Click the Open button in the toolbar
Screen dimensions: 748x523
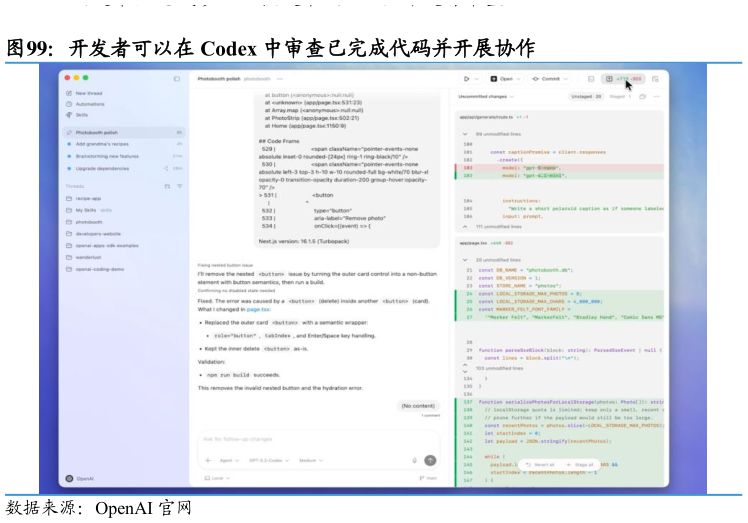coord(502,79)
